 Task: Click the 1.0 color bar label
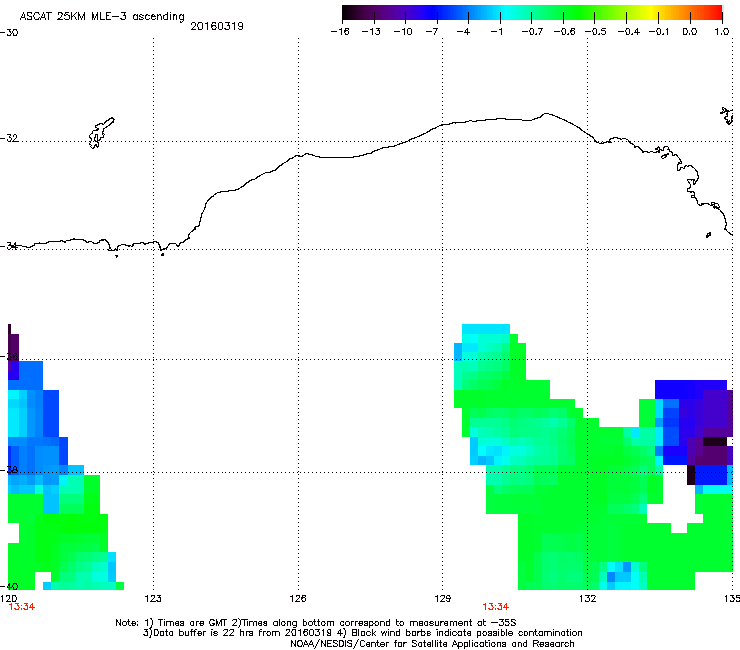722,32
